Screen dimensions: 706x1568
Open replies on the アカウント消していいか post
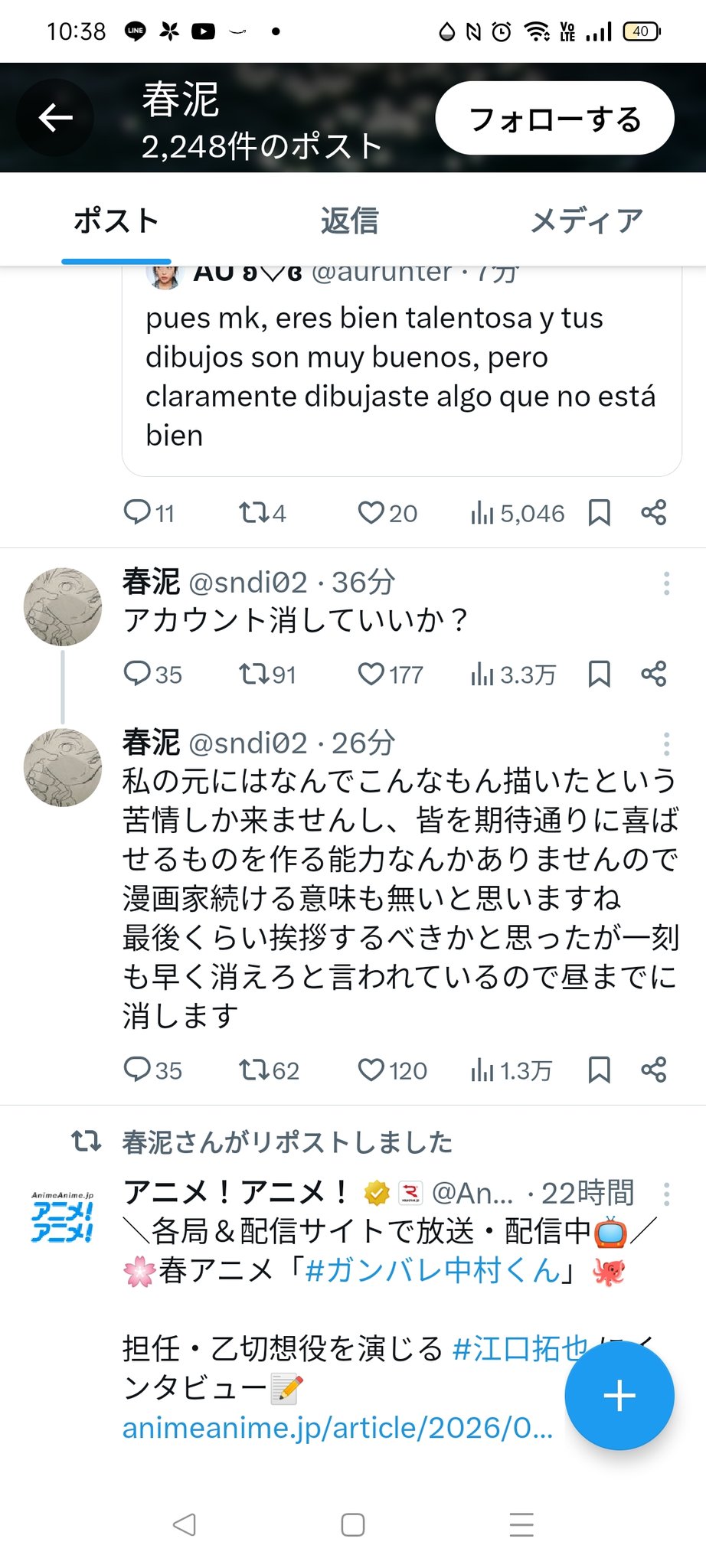tap(137, 674)
